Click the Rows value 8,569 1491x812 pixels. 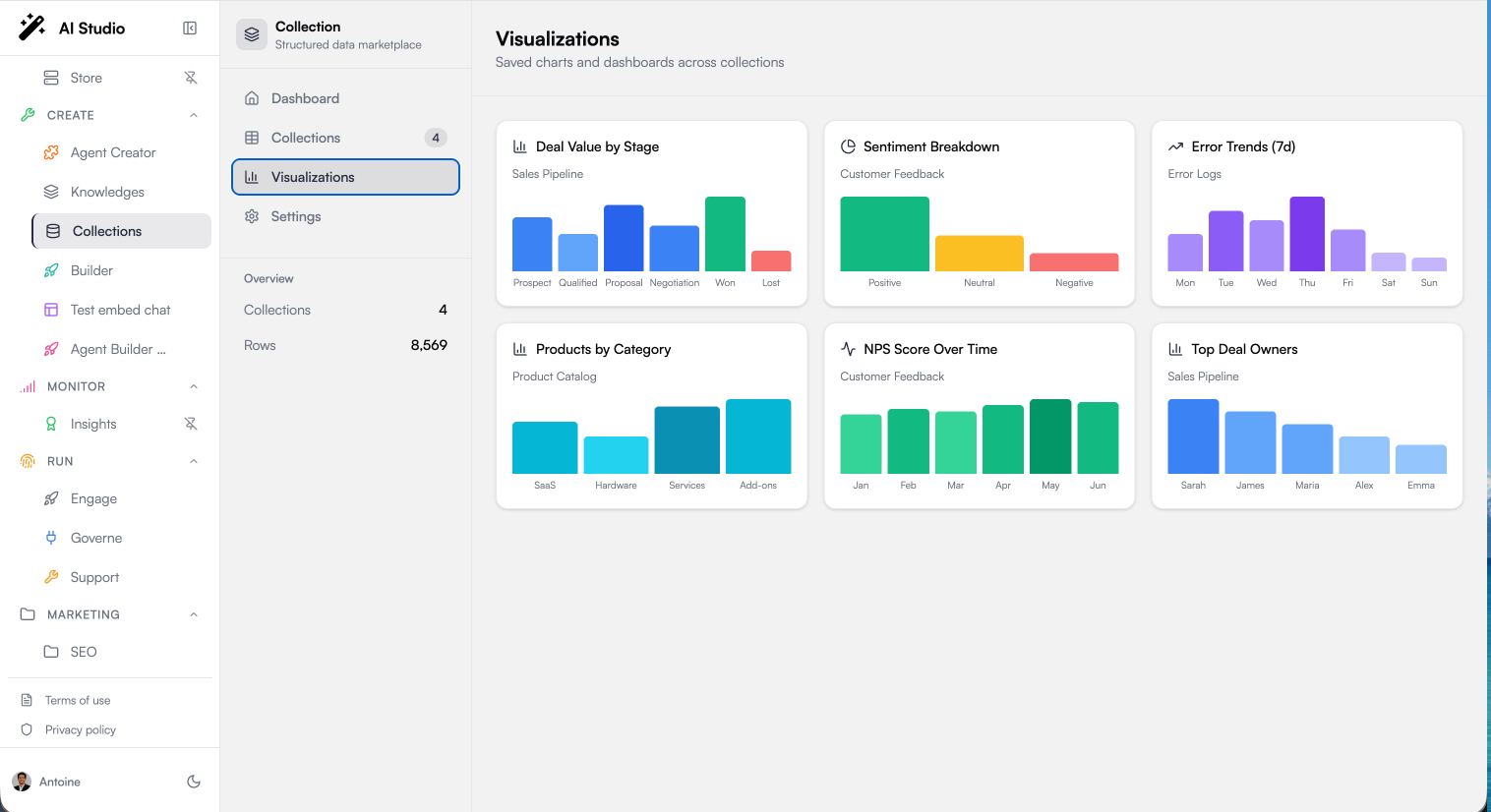(429, 345)
